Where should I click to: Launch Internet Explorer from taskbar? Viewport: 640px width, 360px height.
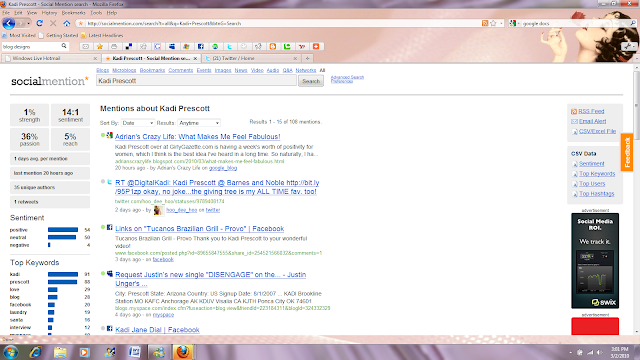click(36, 352)
